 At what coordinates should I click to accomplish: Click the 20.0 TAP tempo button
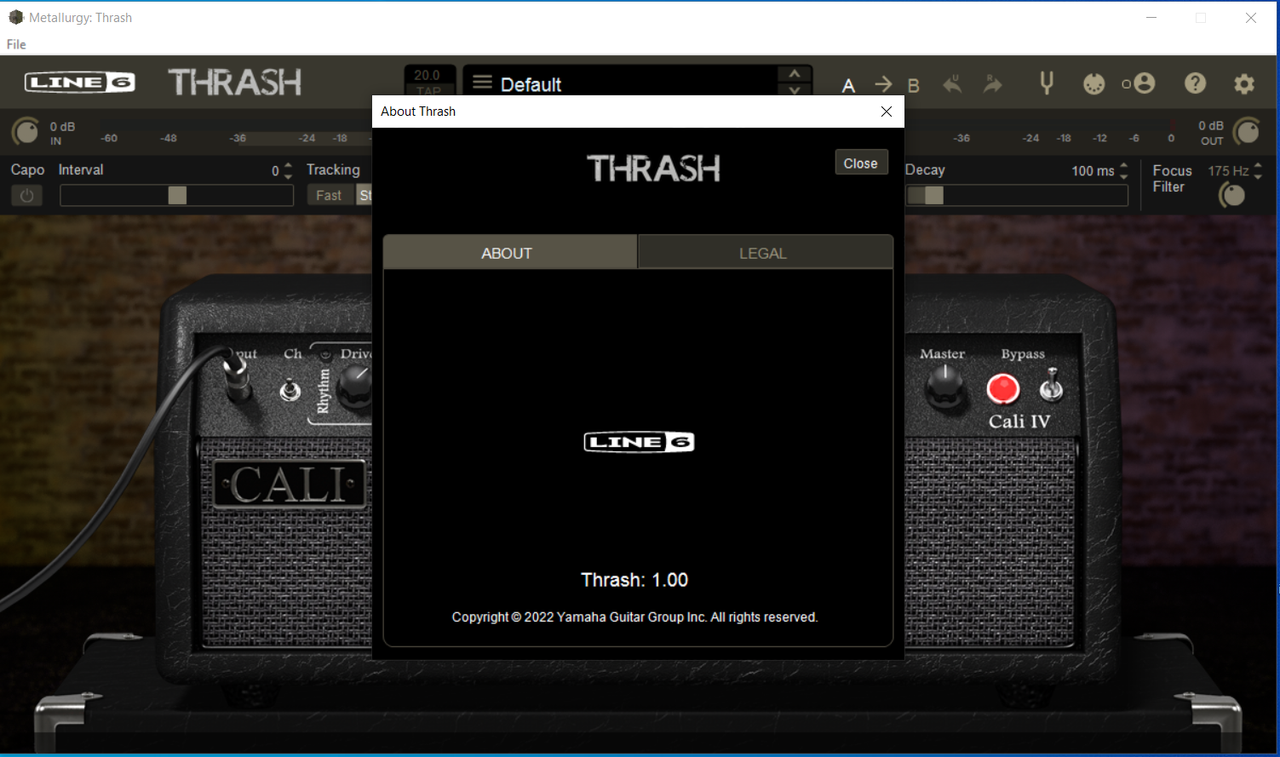click(x=428, y=82)
